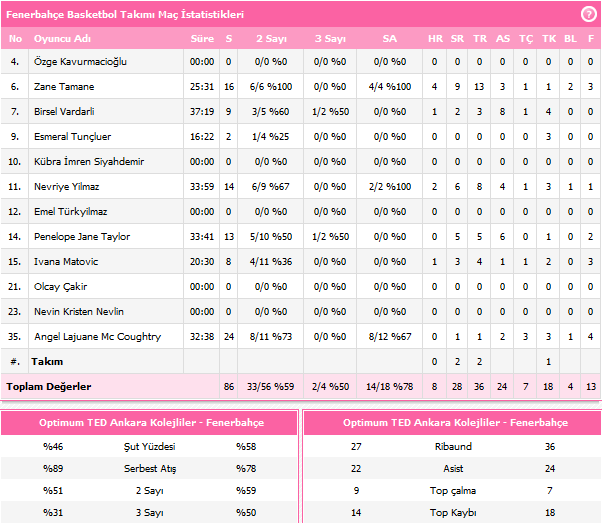Click the 'SA' column header
This screenshot has height=523, width=602.
389,38
